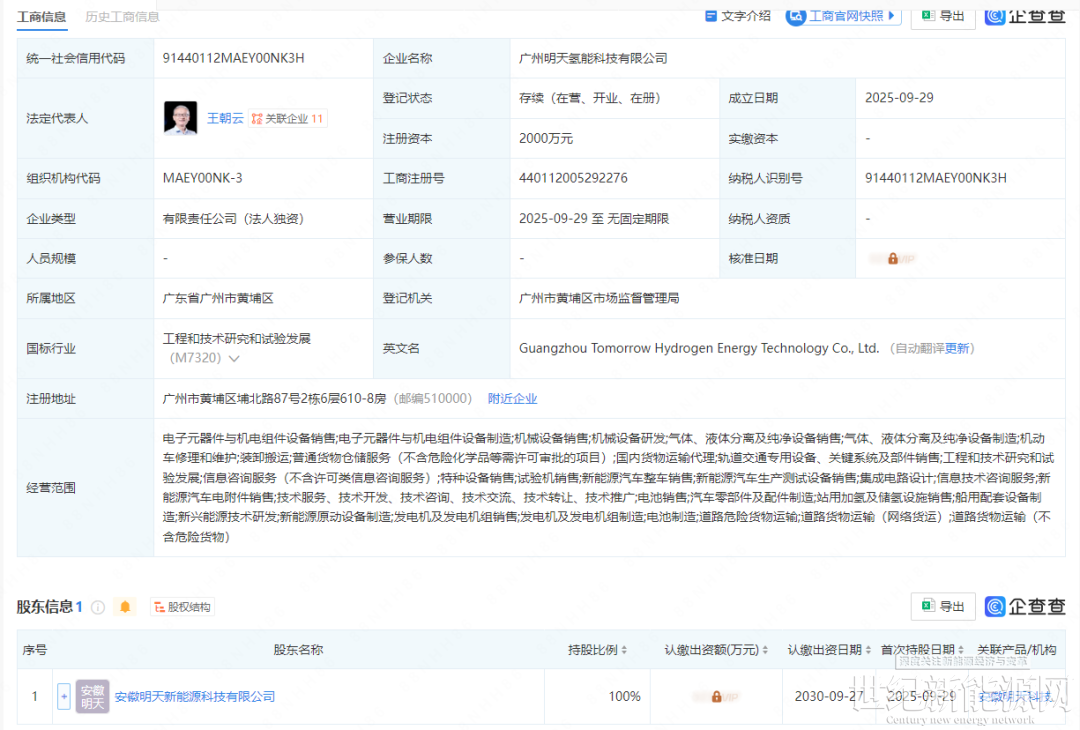
Task: Switch to 历史工商信息 tab
Action: click(x=122, y=17)
